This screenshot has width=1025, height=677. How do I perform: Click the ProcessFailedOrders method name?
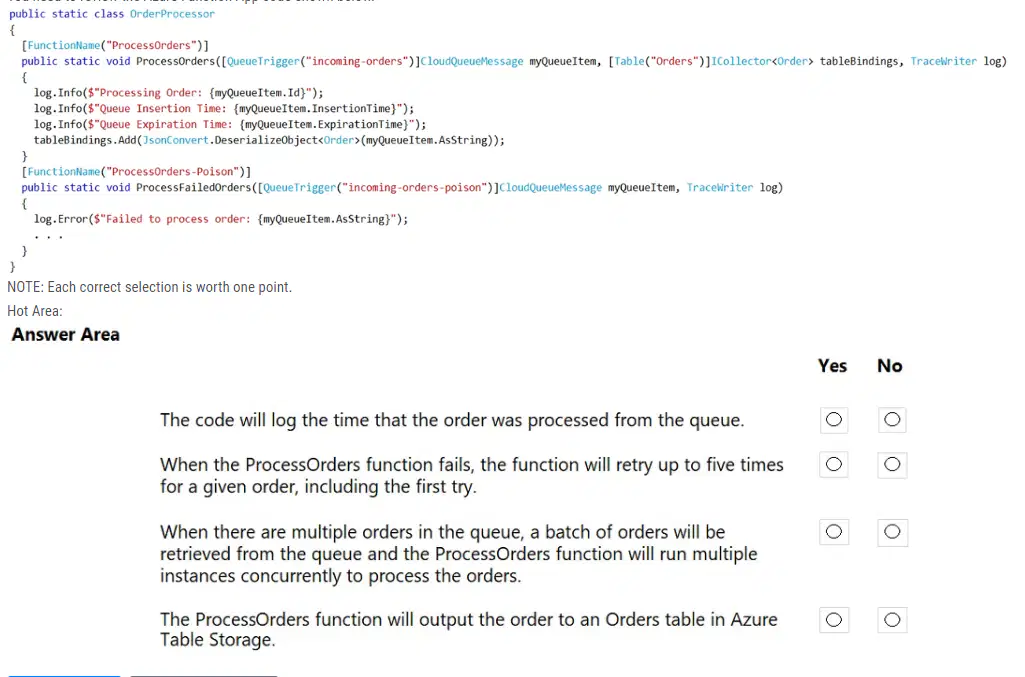click(x=193, y=188)
